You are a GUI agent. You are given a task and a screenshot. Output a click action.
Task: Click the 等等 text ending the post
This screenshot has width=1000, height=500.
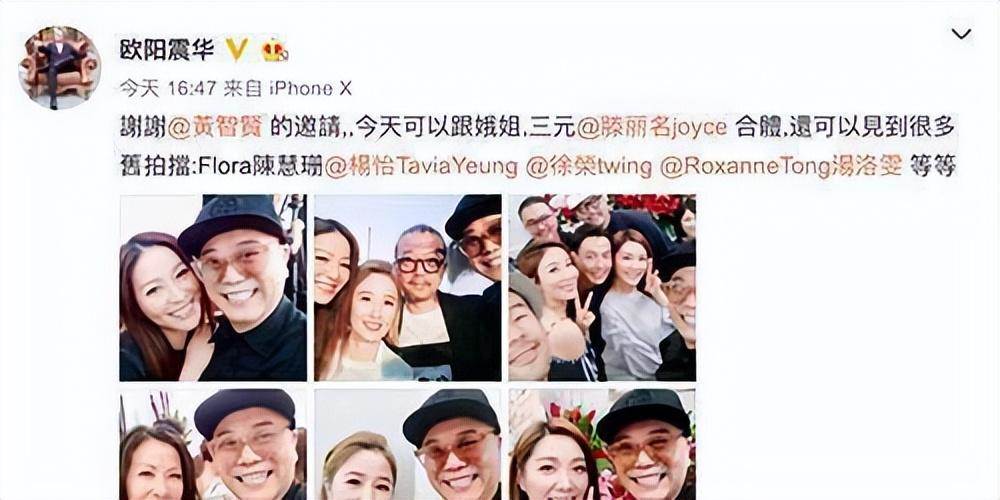coord(932,166)
